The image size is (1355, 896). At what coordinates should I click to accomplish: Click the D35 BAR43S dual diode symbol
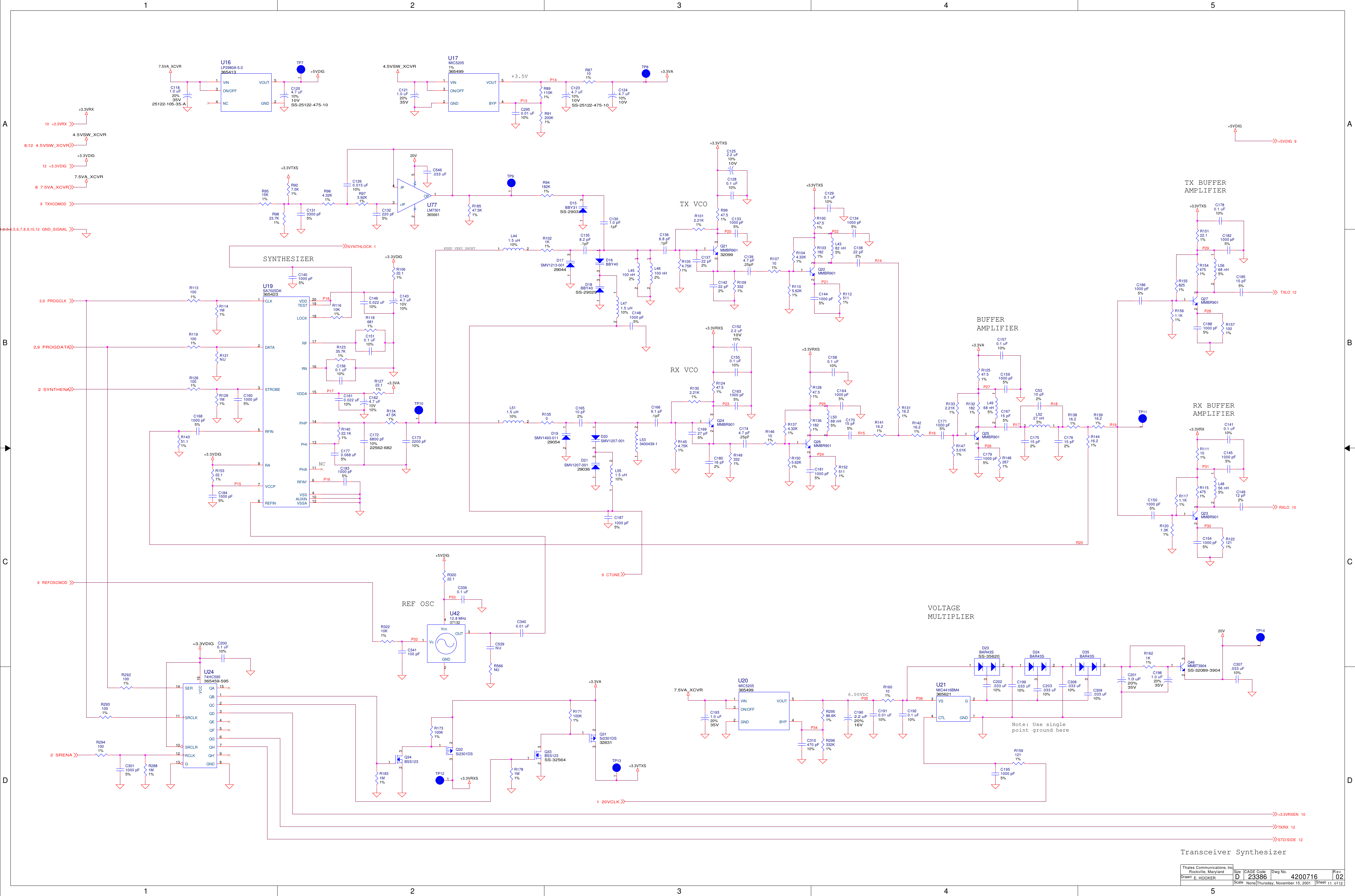tap(1088, 667)
